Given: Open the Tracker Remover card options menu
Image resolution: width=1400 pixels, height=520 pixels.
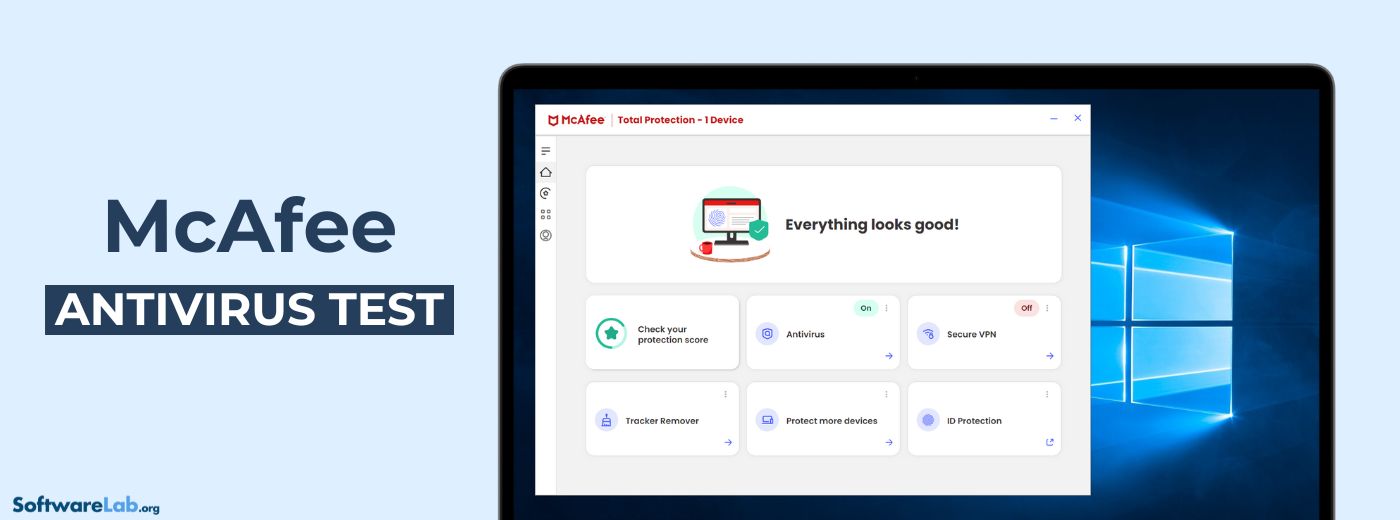Looking at the screenshot, I should click(725, 394).
